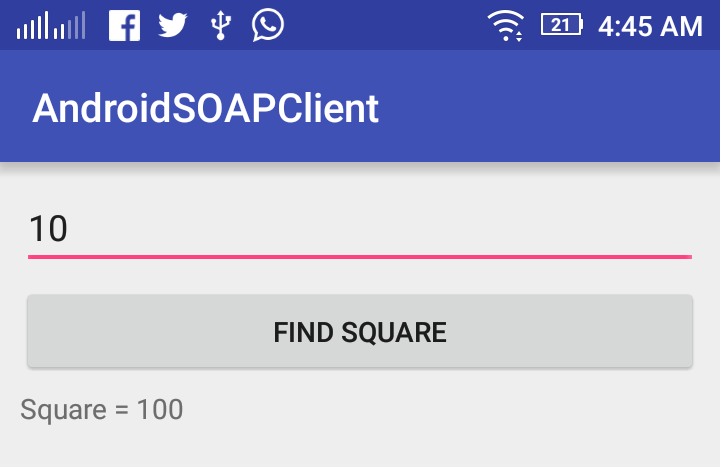720x467 pixels.
Task: Tap the Wi-Fi data activity arrows
Action: pyautogui.click(x=519, y=36)
